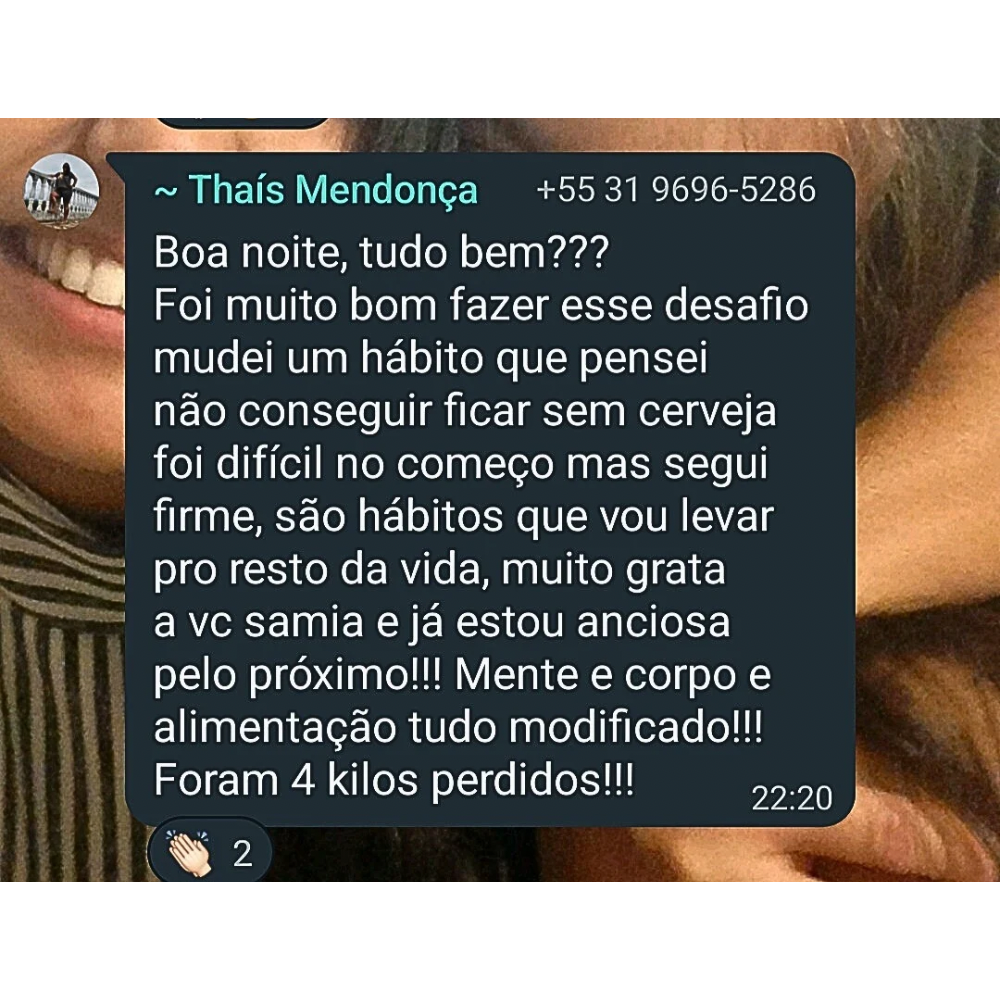Select the word 'desafio' in the message
Viewport: 1000px width, 1000px height.
point(736,305)
